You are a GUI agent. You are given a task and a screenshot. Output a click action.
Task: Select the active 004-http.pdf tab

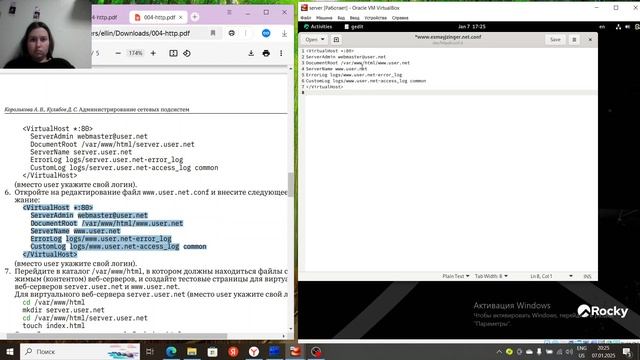158,18
